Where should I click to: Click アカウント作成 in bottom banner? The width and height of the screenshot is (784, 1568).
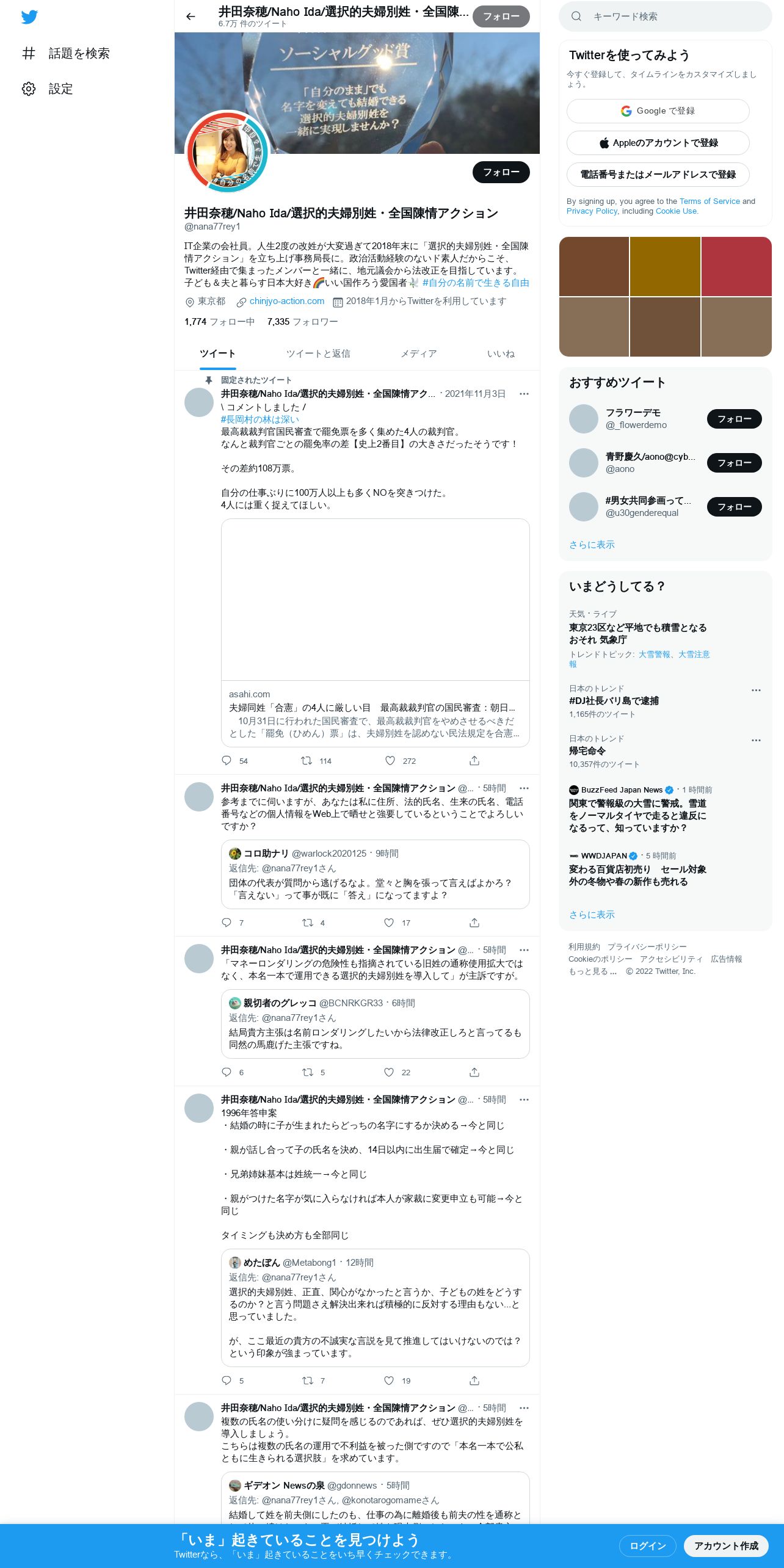[x=726, y=1545]
